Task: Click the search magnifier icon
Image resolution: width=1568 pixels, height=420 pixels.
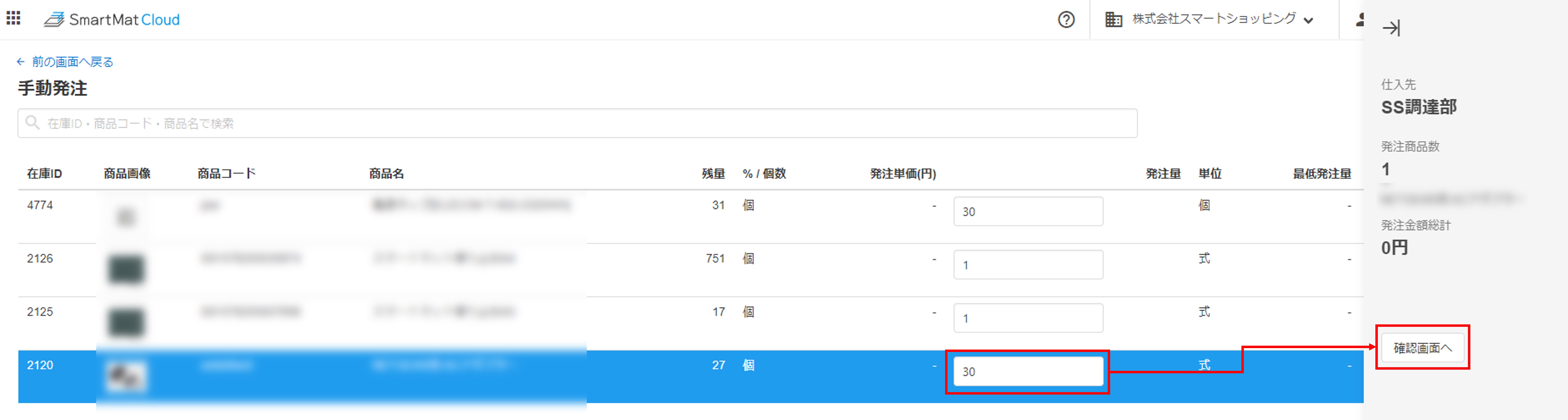Action: (x=32, y=123)
